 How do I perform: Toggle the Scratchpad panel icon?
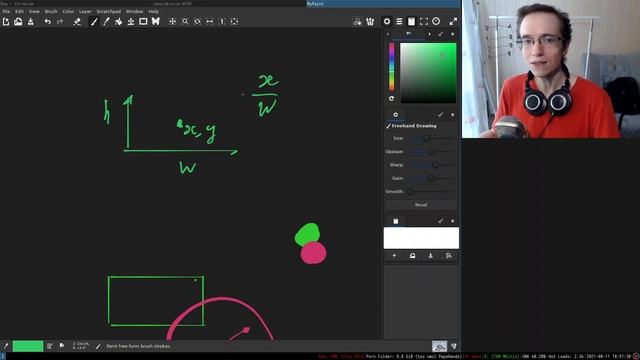(x=411, y=22)
